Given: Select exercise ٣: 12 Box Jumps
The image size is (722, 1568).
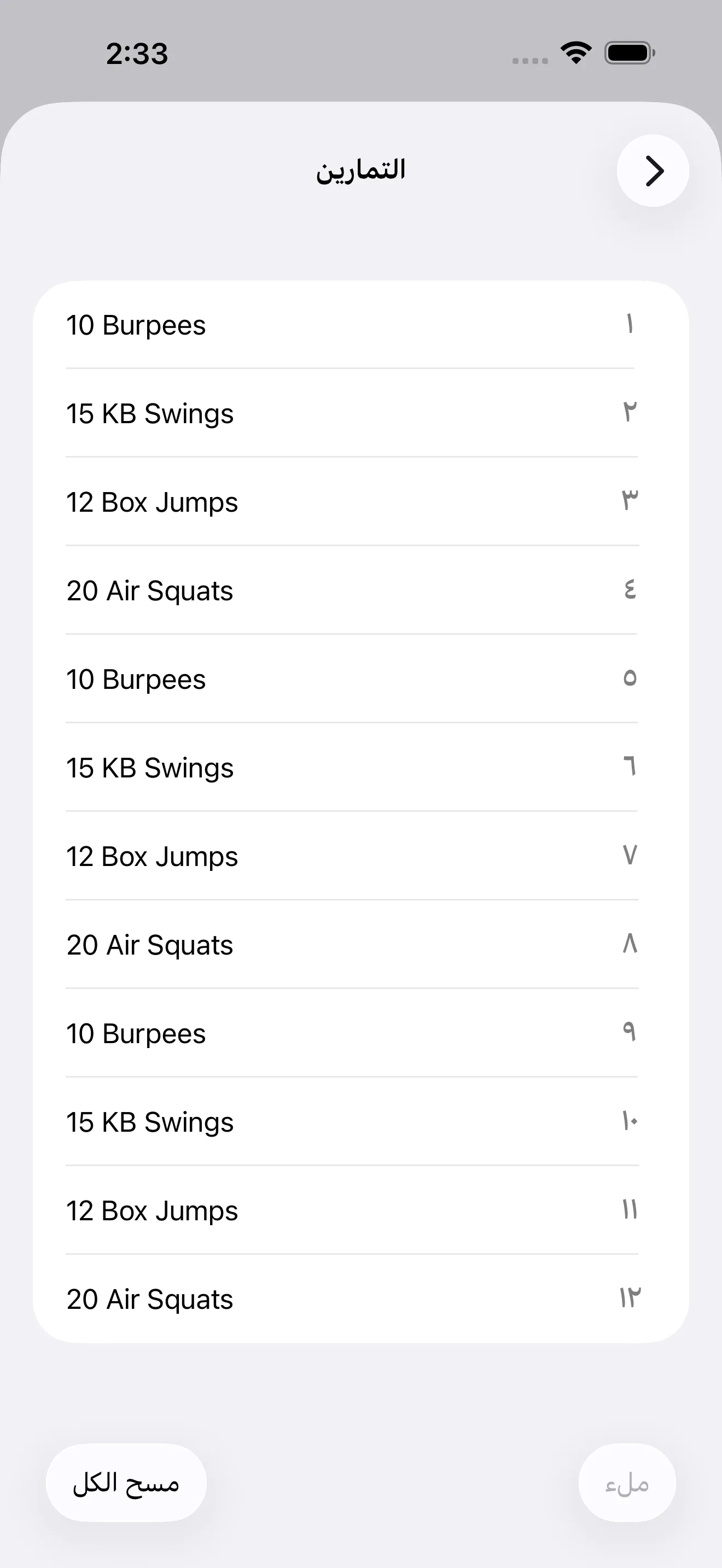Looking at the screenshot, I should [360, 502].
